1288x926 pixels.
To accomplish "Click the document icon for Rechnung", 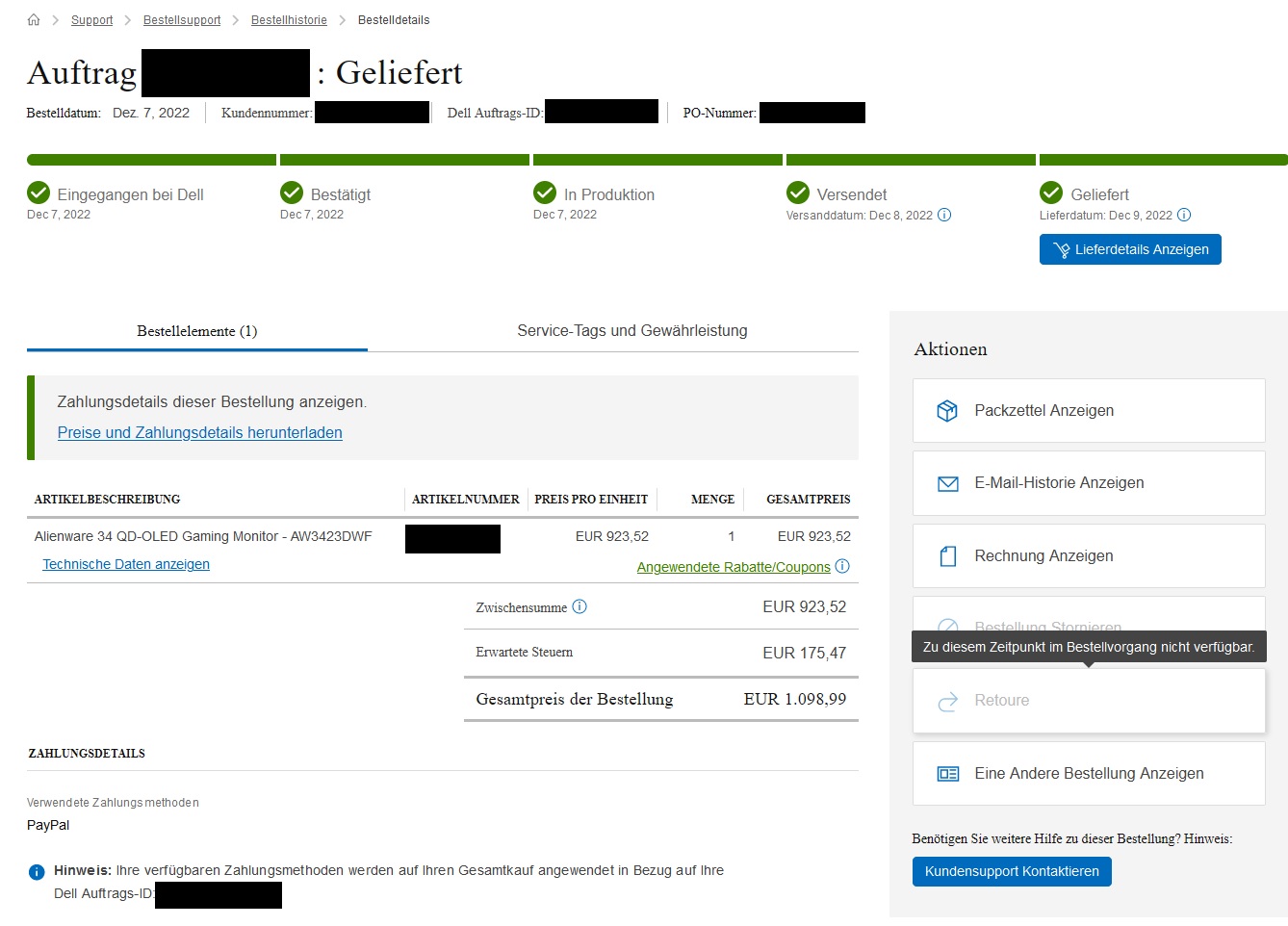I will pos(948,556).
